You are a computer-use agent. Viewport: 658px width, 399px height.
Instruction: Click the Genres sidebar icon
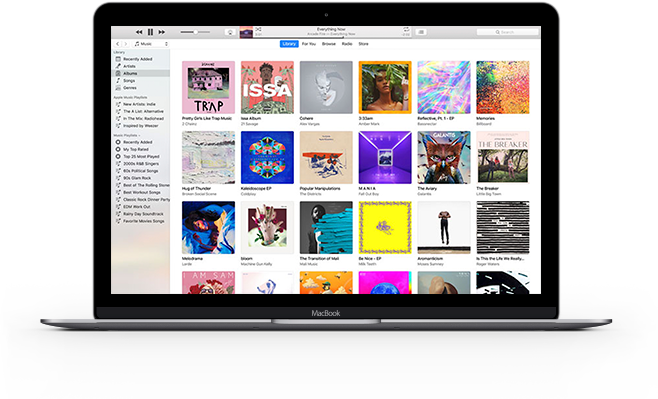pos(118,88)
